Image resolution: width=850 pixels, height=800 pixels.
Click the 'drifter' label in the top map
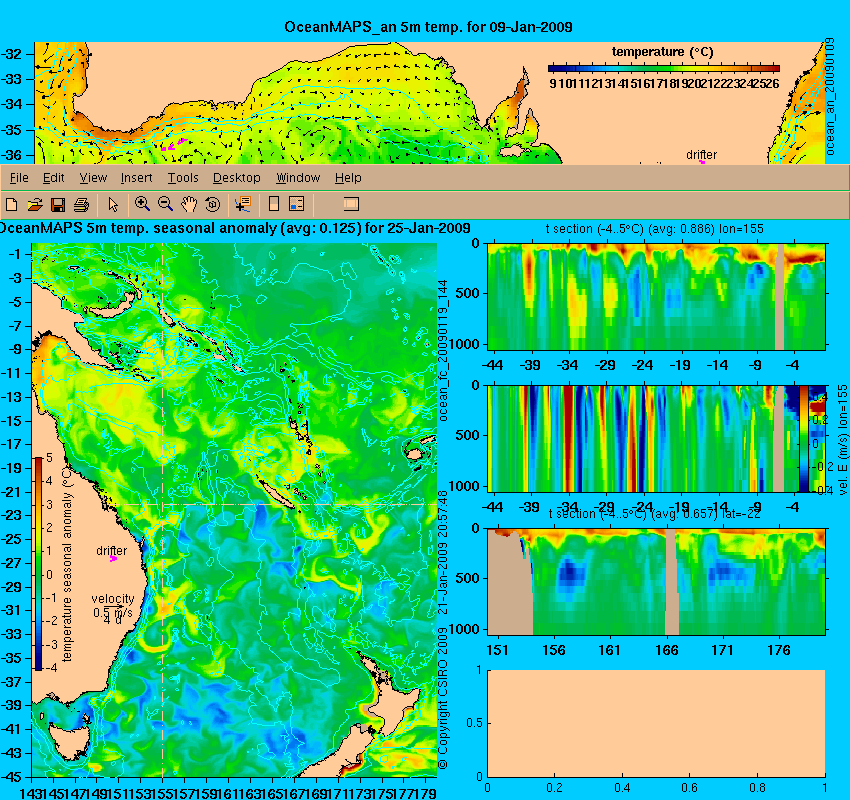pyautogui.click(x=701, y=154)
